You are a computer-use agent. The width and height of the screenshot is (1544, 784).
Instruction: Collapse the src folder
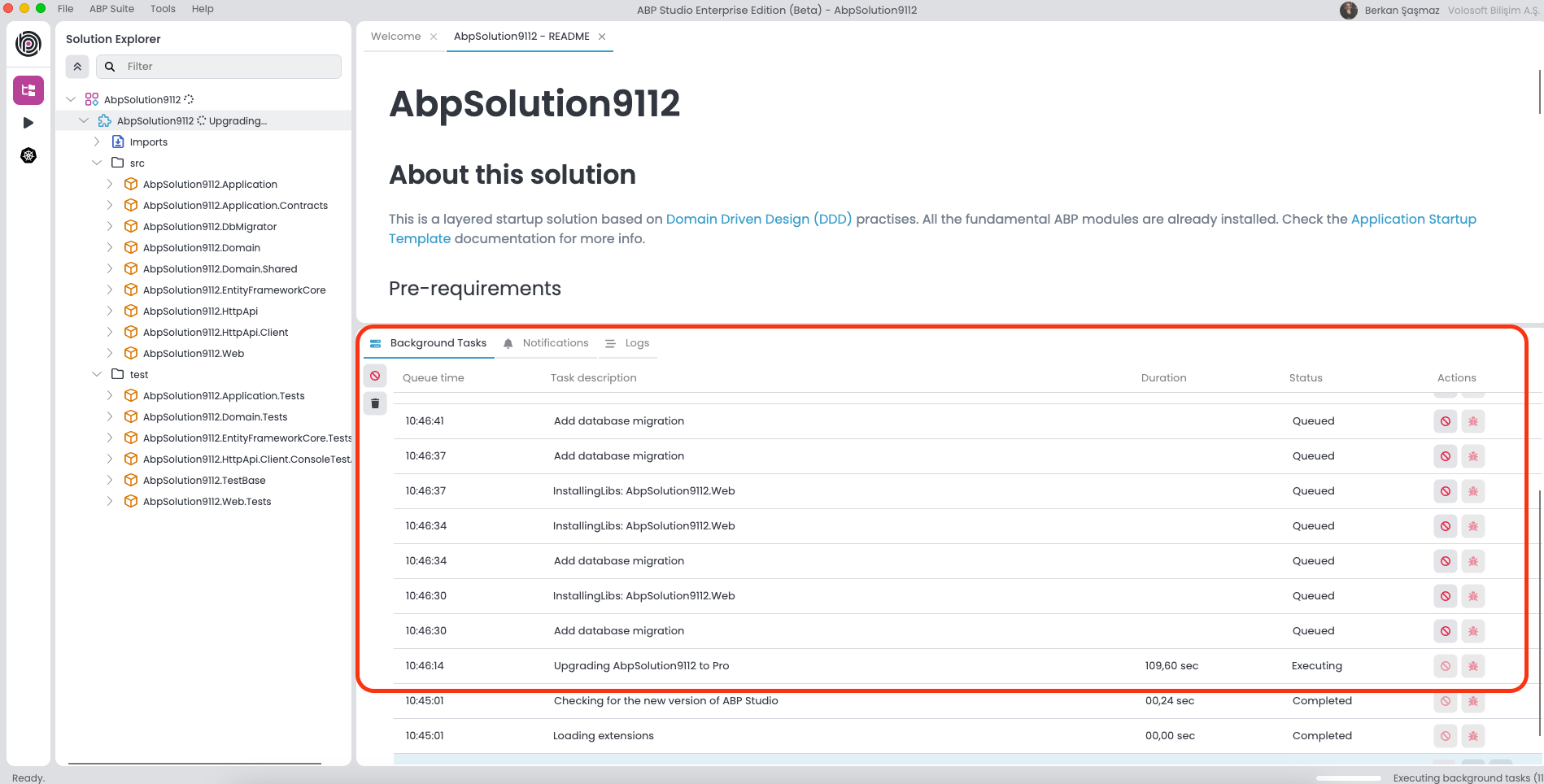97,163
